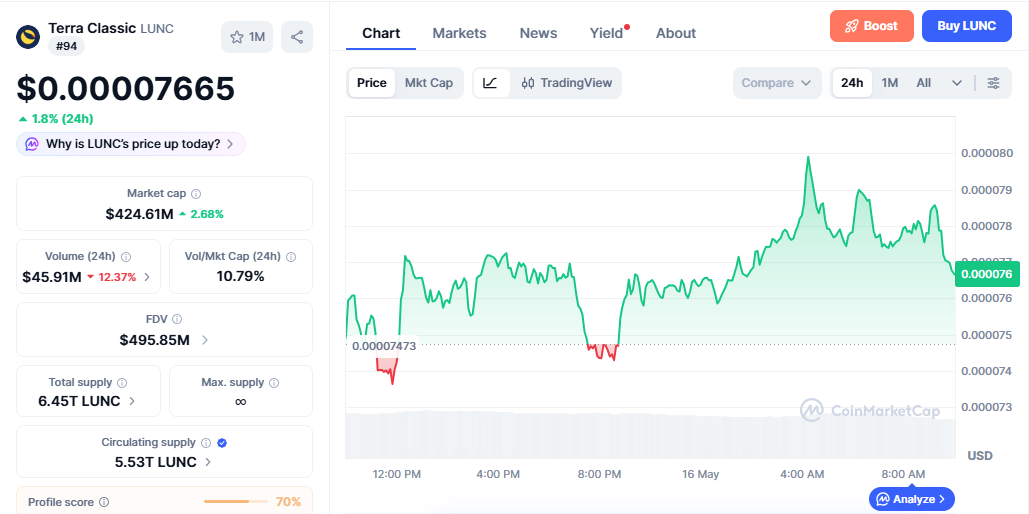Viewport: 1029px width, 514px height.
Task: Set chart range to 24h
Action: 852,83
